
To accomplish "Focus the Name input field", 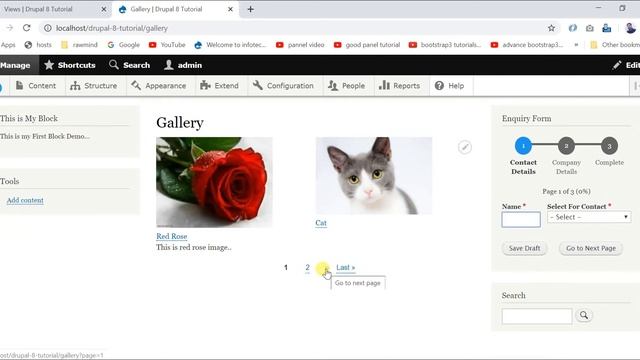I will 521,220.
